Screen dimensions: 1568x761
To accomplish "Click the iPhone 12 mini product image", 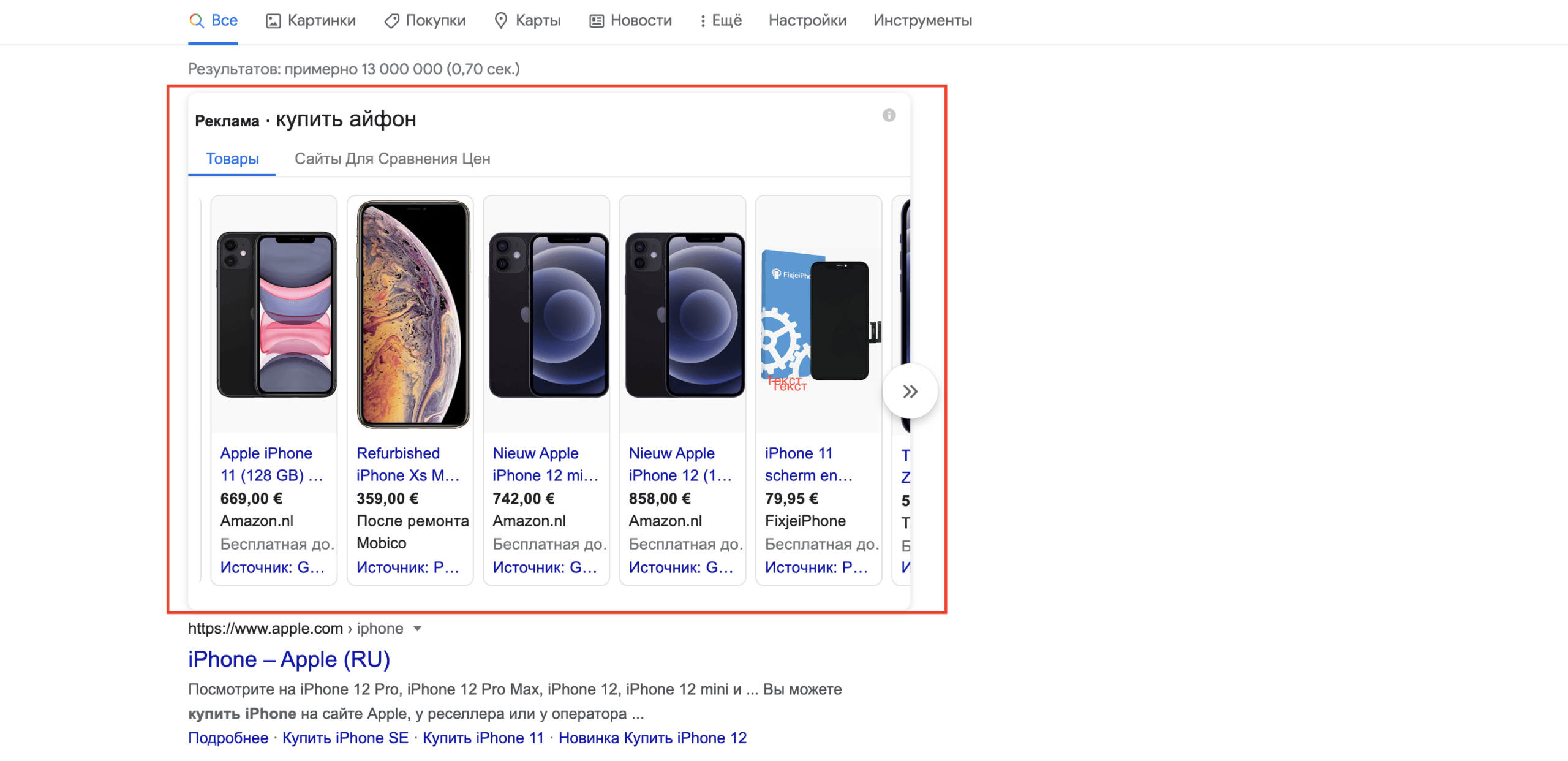I will pos(546,314).
